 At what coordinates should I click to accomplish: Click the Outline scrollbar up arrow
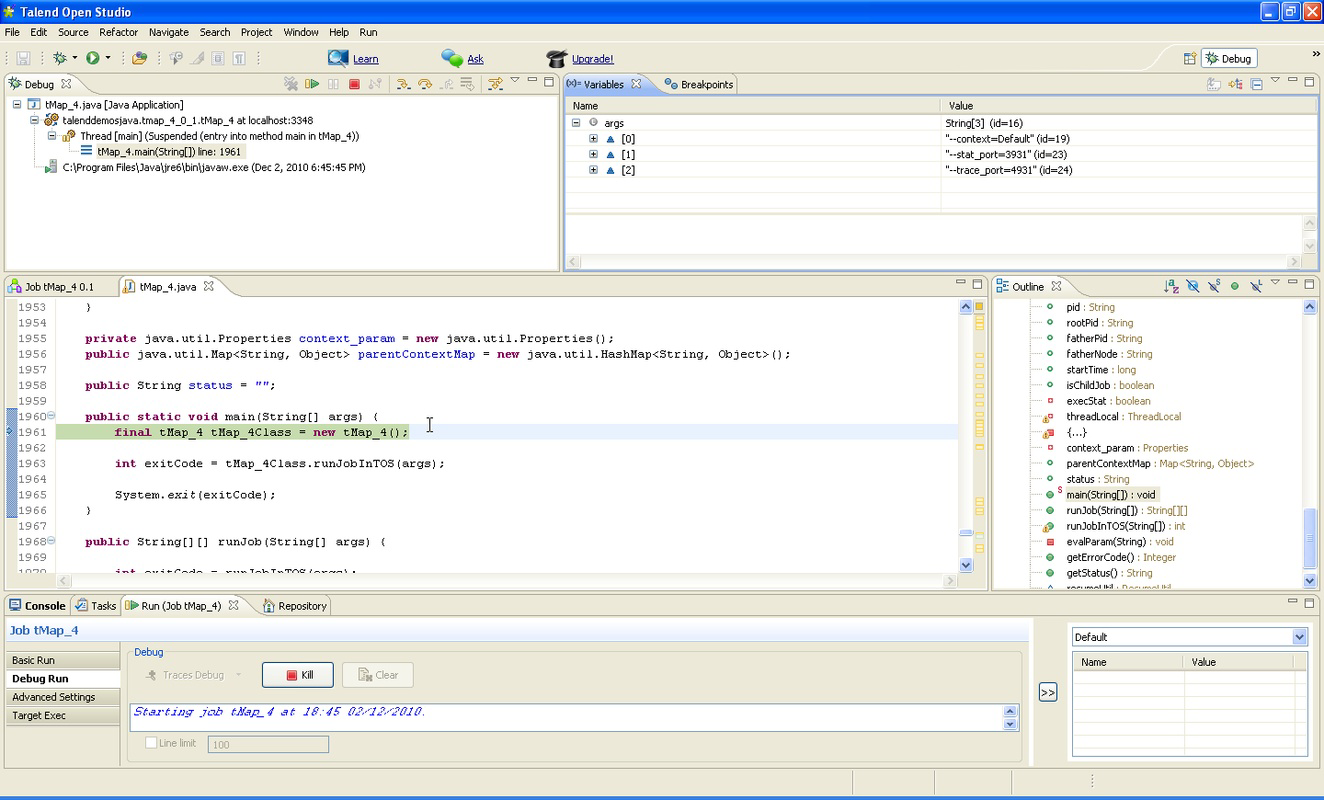[1310, 307]
